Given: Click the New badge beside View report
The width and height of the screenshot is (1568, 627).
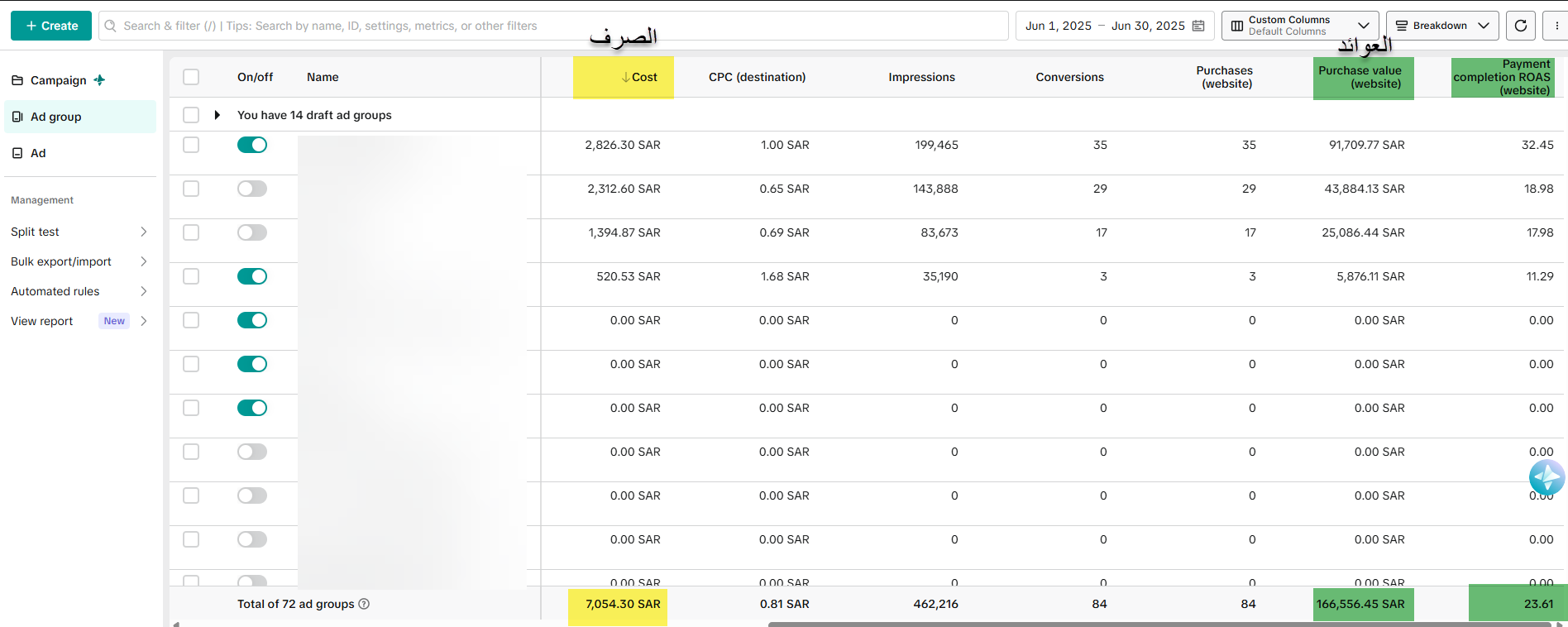Looking at the screenshot, I should pos(114,321).
